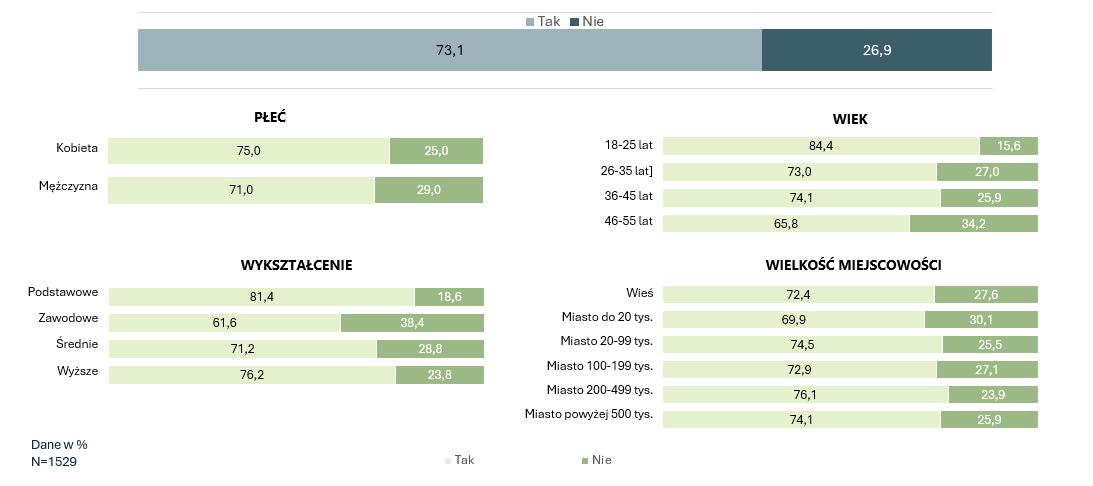Select the Wieś 72,4 bar segment

pos(798,294)
